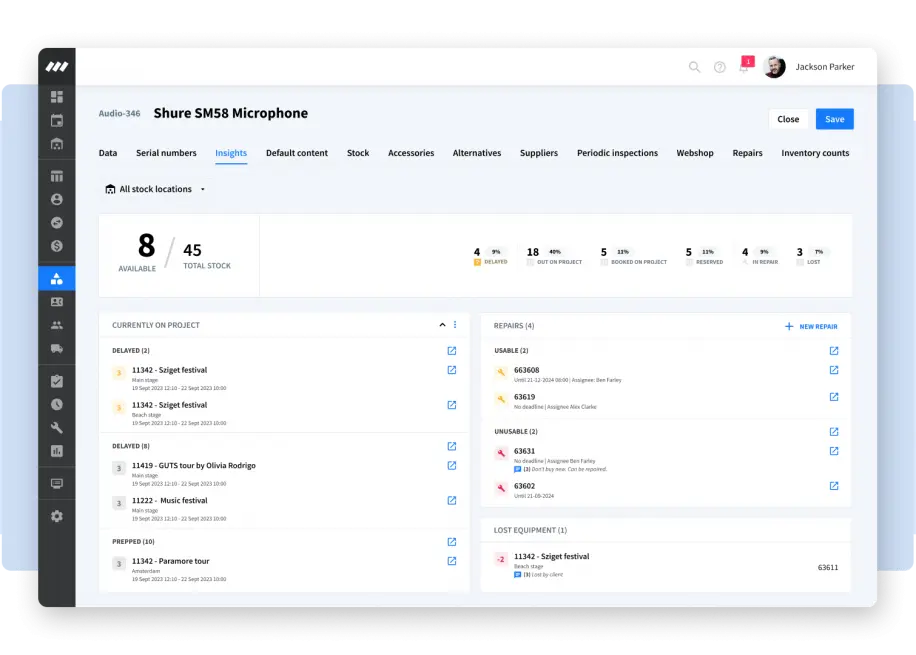The width and height of the screenshot is (916, 655).
Task: Open Jackson Parker profile avatar
Action: (774, 67)
